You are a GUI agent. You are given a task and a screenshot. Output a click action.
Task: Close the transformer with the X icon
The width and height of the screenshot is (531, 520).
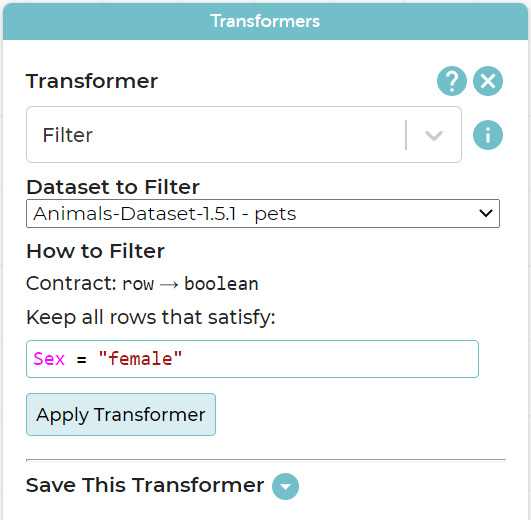488,81
